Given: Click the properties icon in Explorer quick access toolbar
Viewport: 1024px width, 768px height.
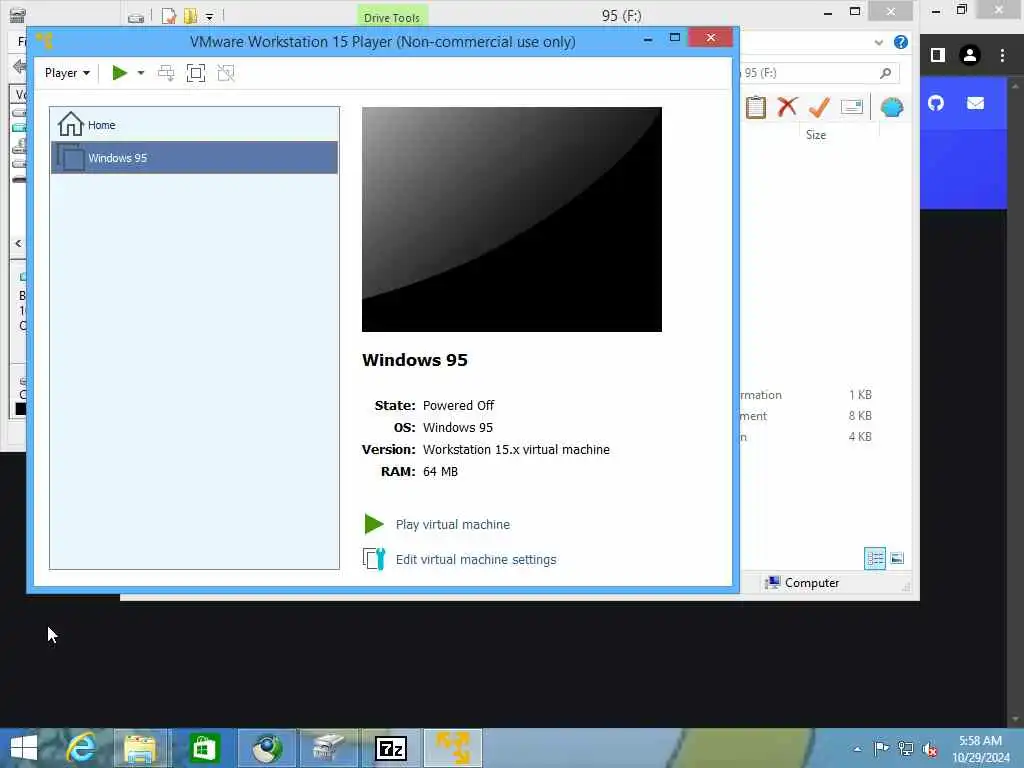Looking at the screenshot, I should [x=168, y=16].
